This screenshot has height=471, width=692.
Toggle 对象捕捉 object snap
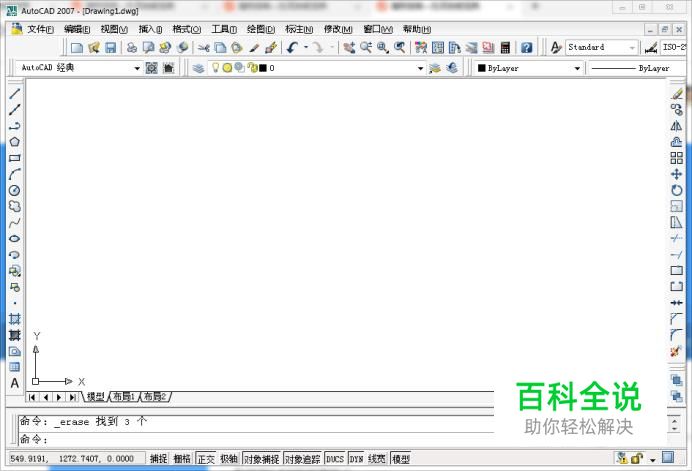[262, 459]
